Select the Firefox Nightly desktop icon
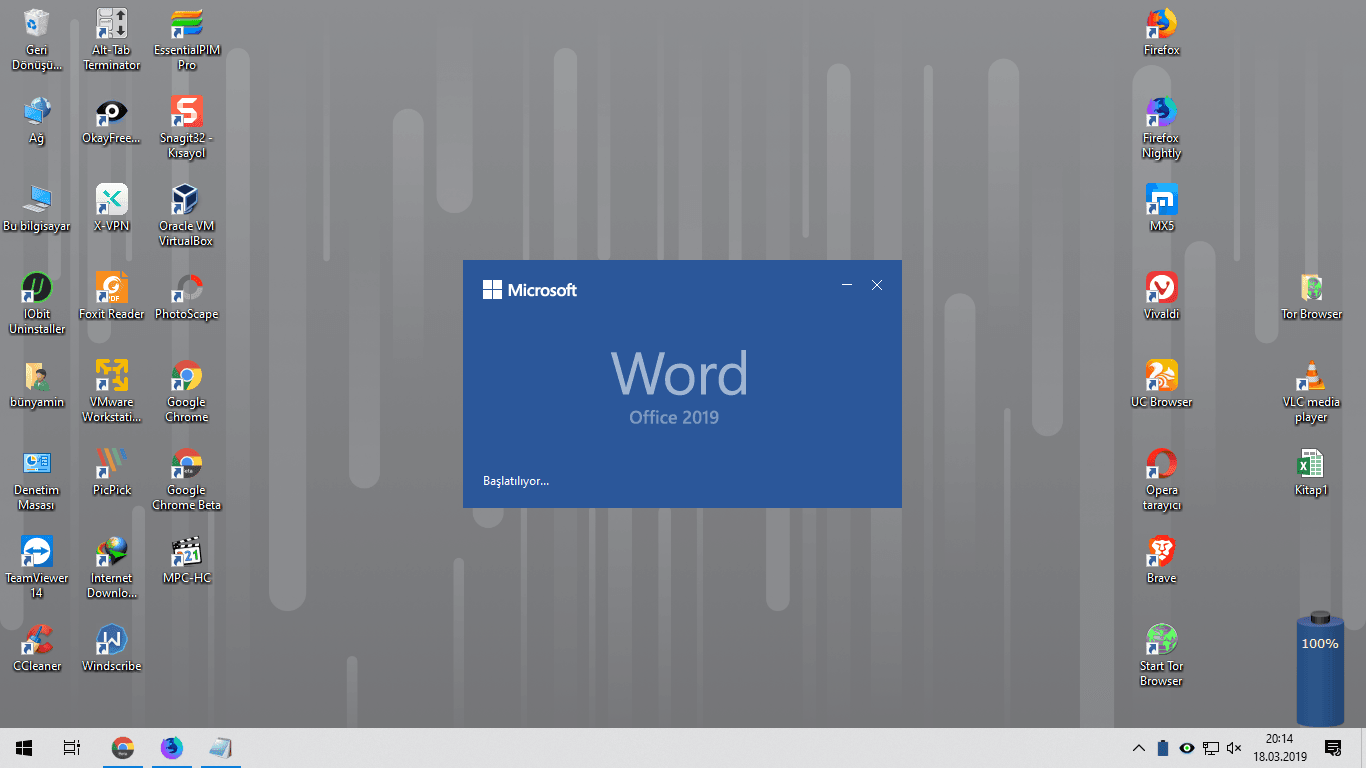This screenshot has width=1366, height=768. (x=1161, y=128)
